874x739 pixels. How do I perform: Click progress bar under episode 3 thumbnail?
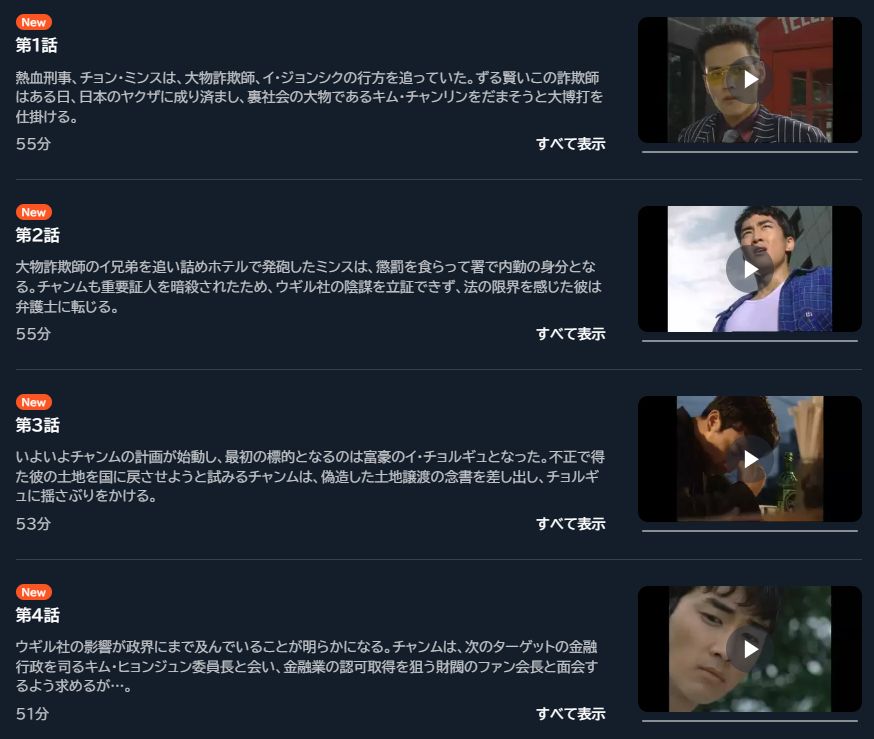coord(750,531)
